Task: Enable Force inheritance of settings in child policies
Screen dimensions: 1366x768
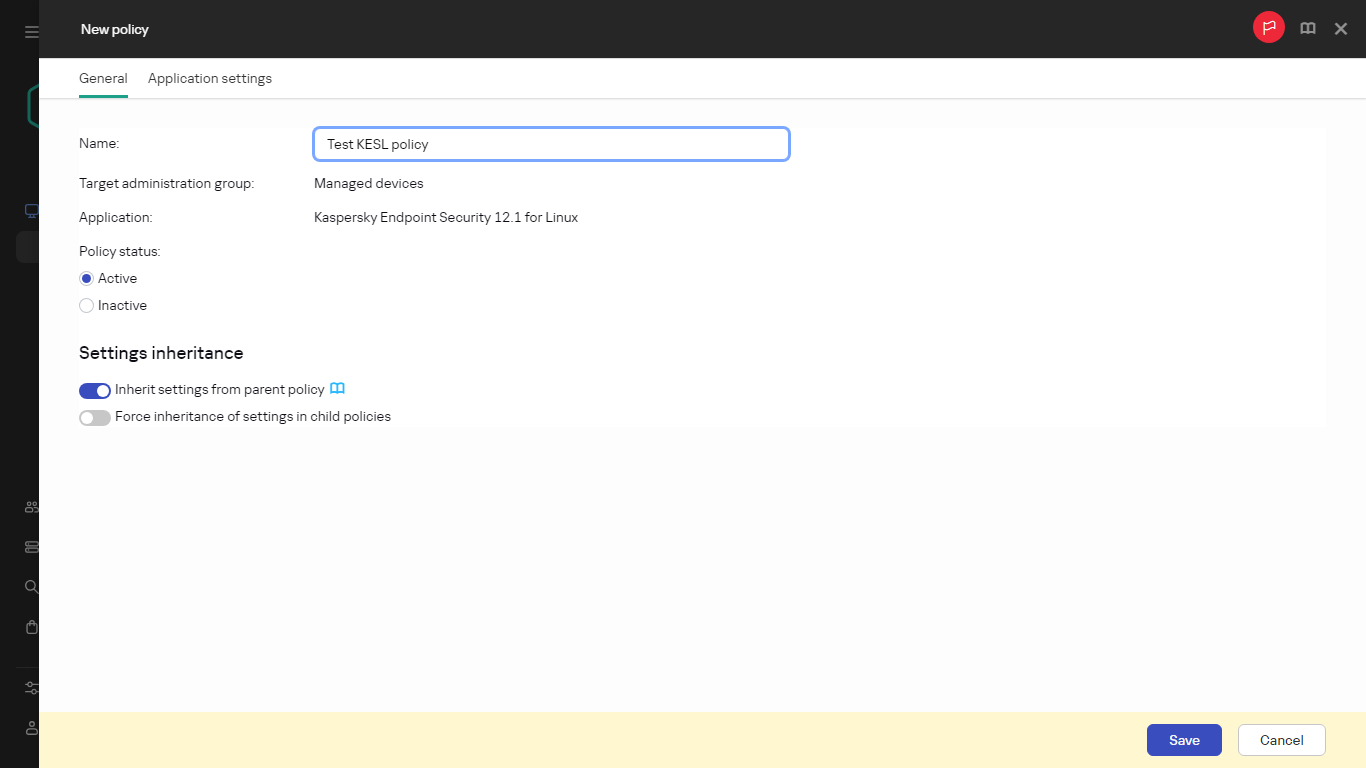Action: (x=94, y=417)
